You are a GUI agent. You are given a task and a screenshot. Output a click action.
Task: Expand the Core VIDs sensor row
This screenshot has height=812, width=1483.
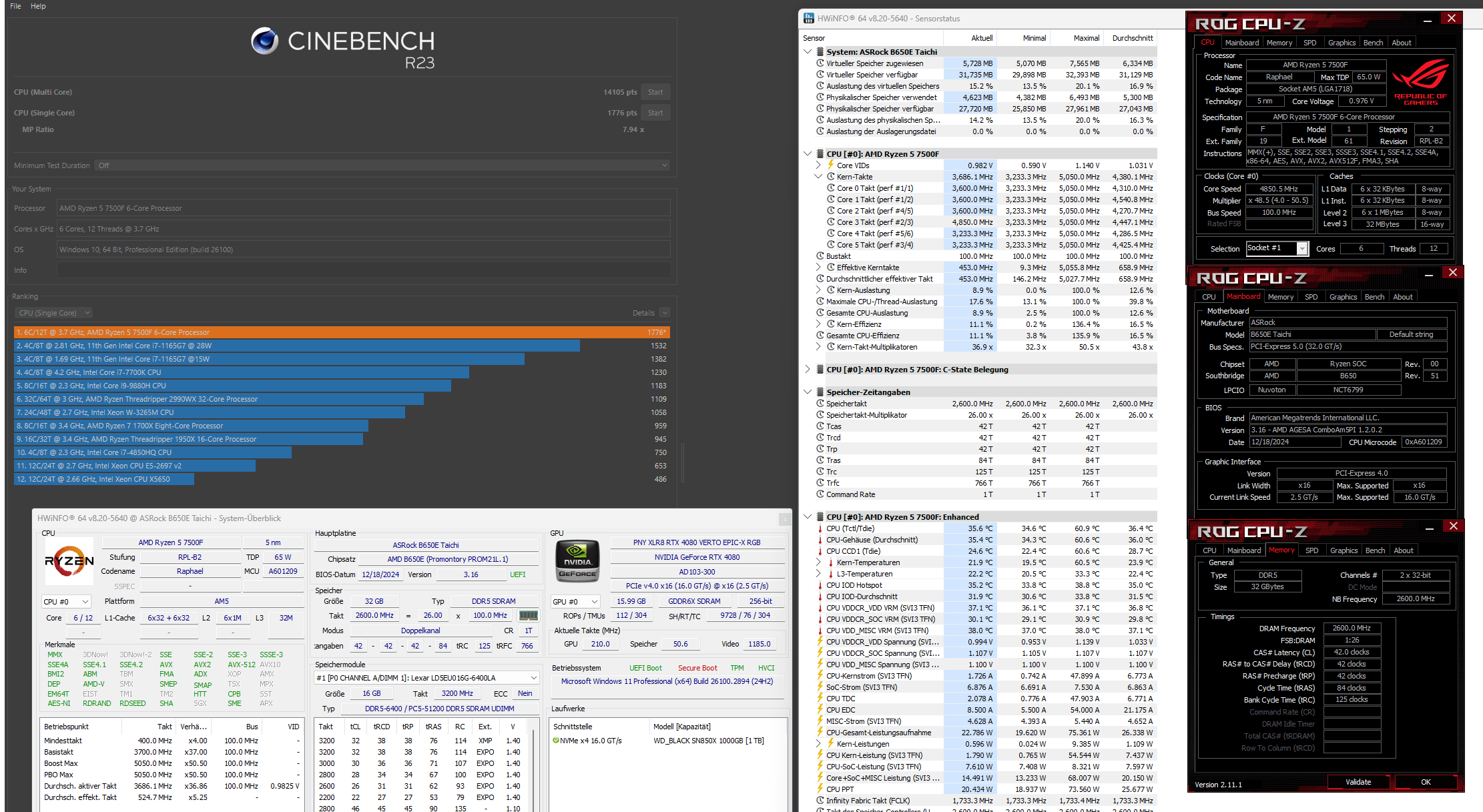click(x=818, y=165)
